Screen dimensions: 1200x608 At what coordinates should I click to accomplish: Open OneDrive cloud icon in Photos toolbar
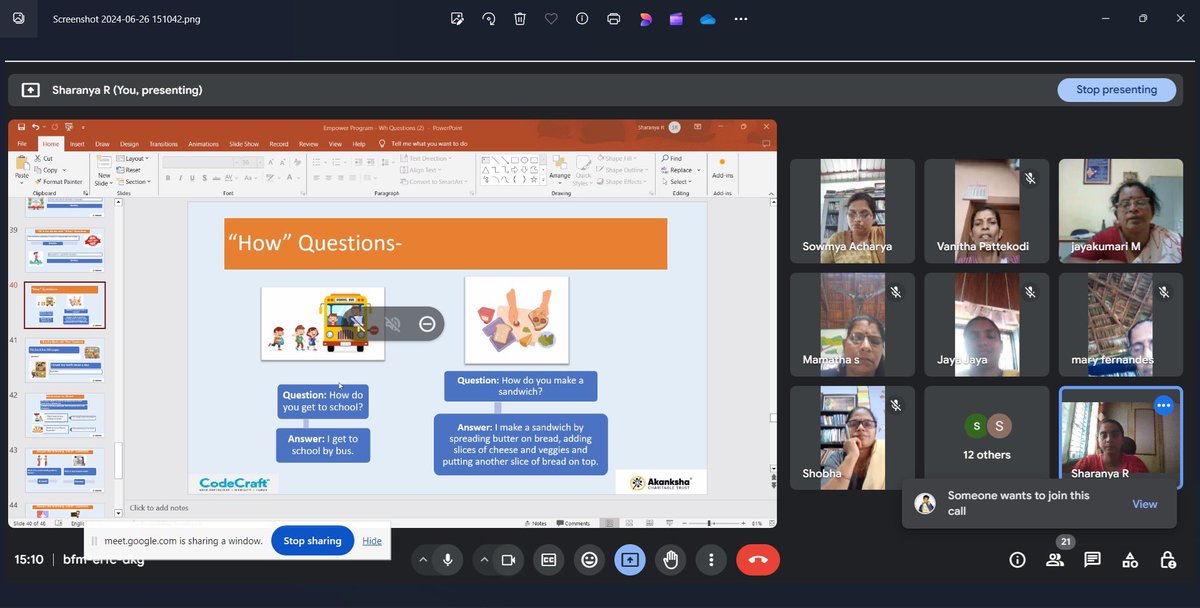coord(708,18)
